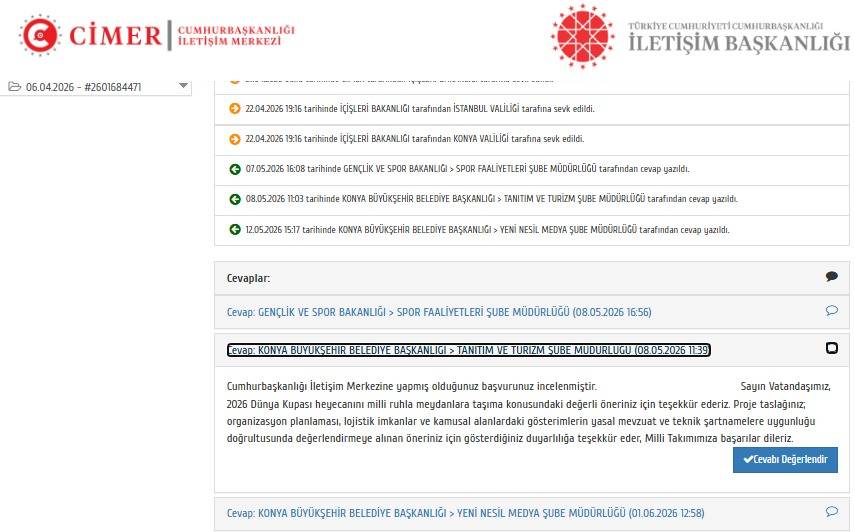This screenshot has width=855, height=532.
Task: Click green arrow icon for Gençlik ve Spor row
Action: tap(234, 169)
